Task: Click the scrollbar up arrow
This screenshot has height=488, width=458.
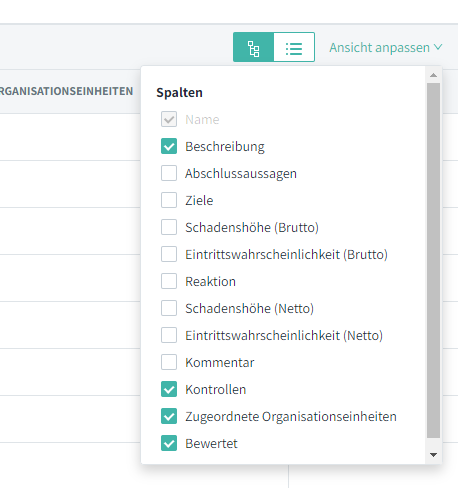Action: pos(433,75)
